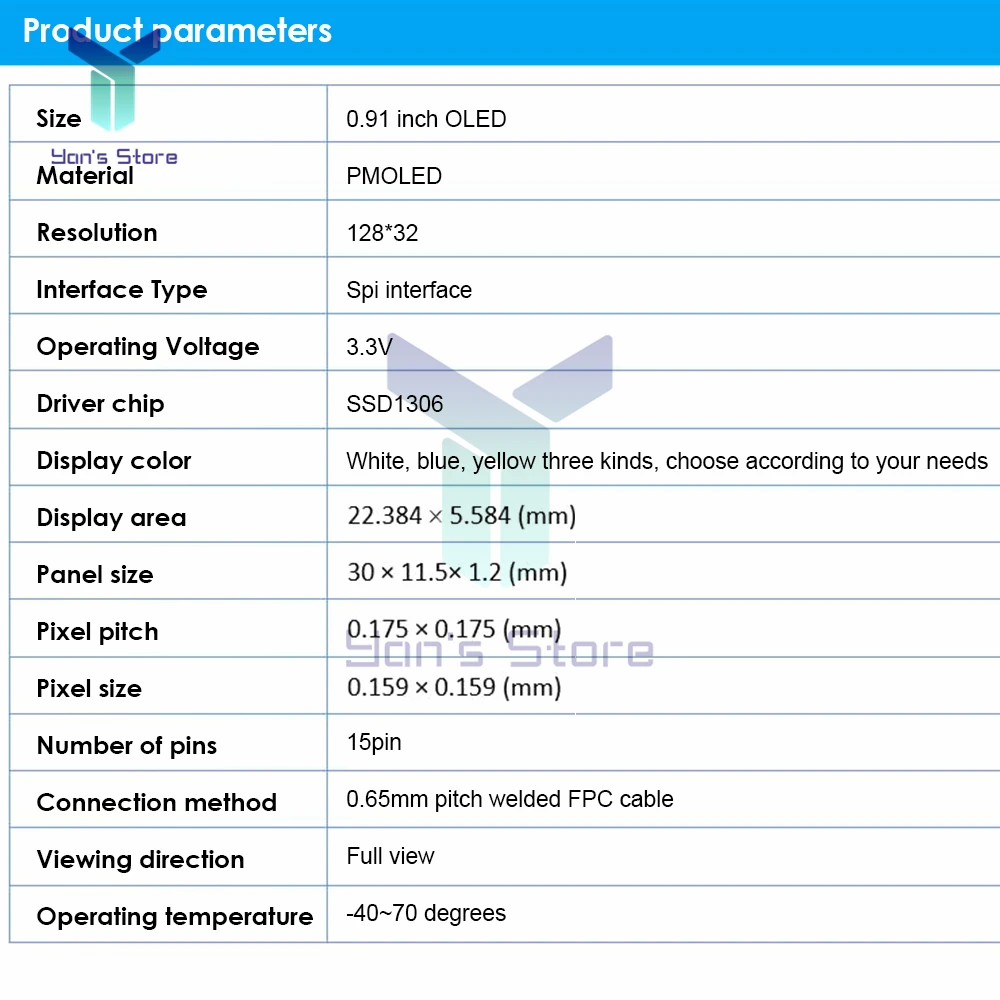The height and width of the screenshot is (1000, 1000).
Task: Click the '30 × 11.5× 1.2 (mm)' value
Action: click(x=457, y=573)
